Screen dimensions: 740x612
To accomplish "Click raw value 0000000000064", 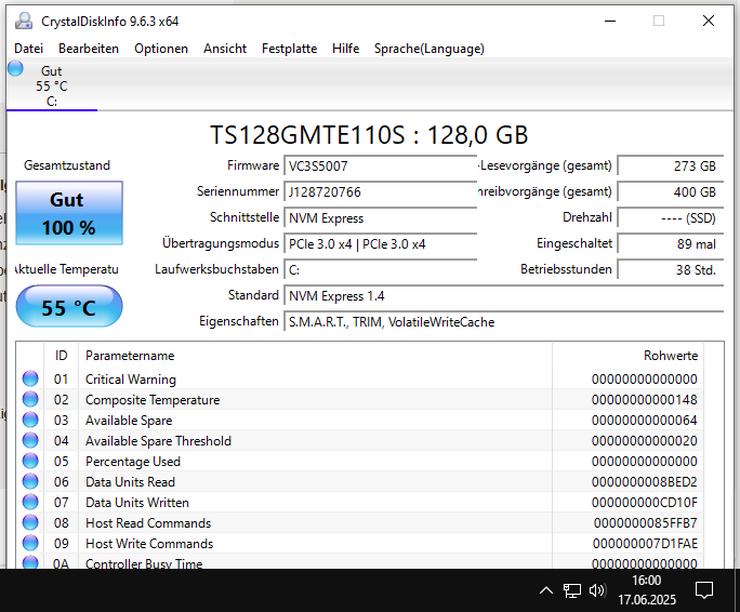I will coord(645,420).
